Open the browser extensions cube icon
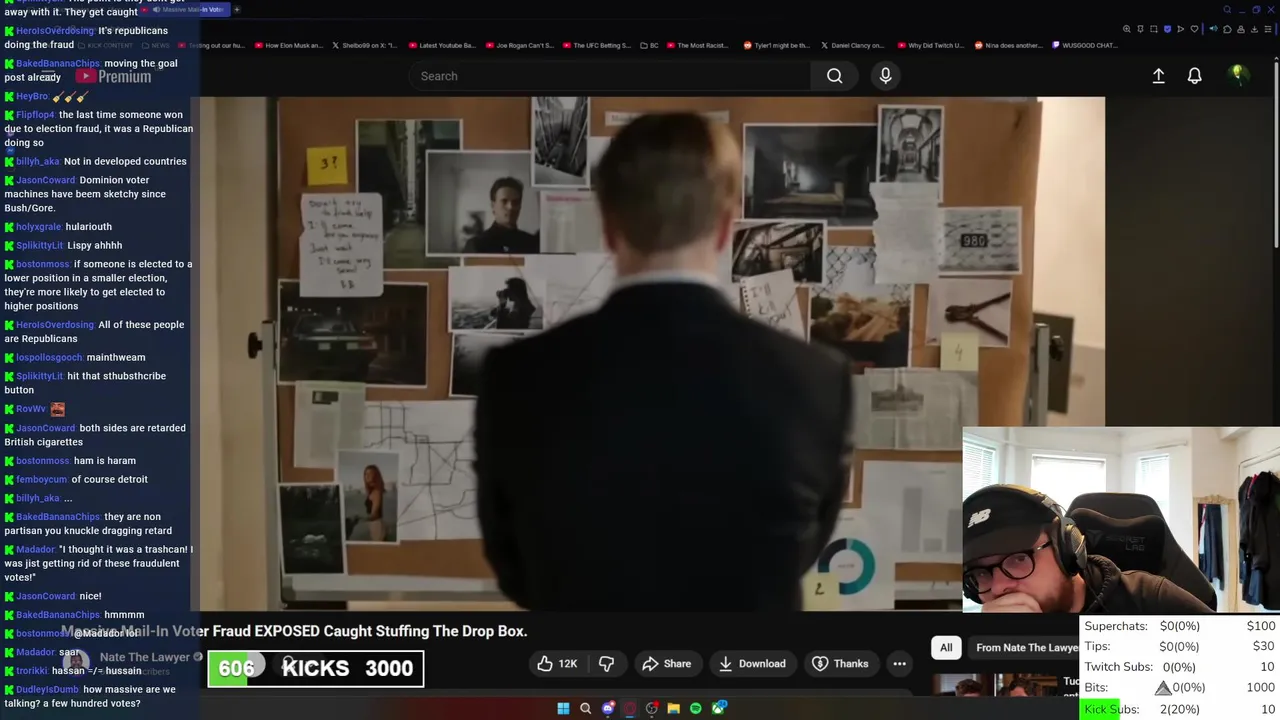 pos(1227,29)
